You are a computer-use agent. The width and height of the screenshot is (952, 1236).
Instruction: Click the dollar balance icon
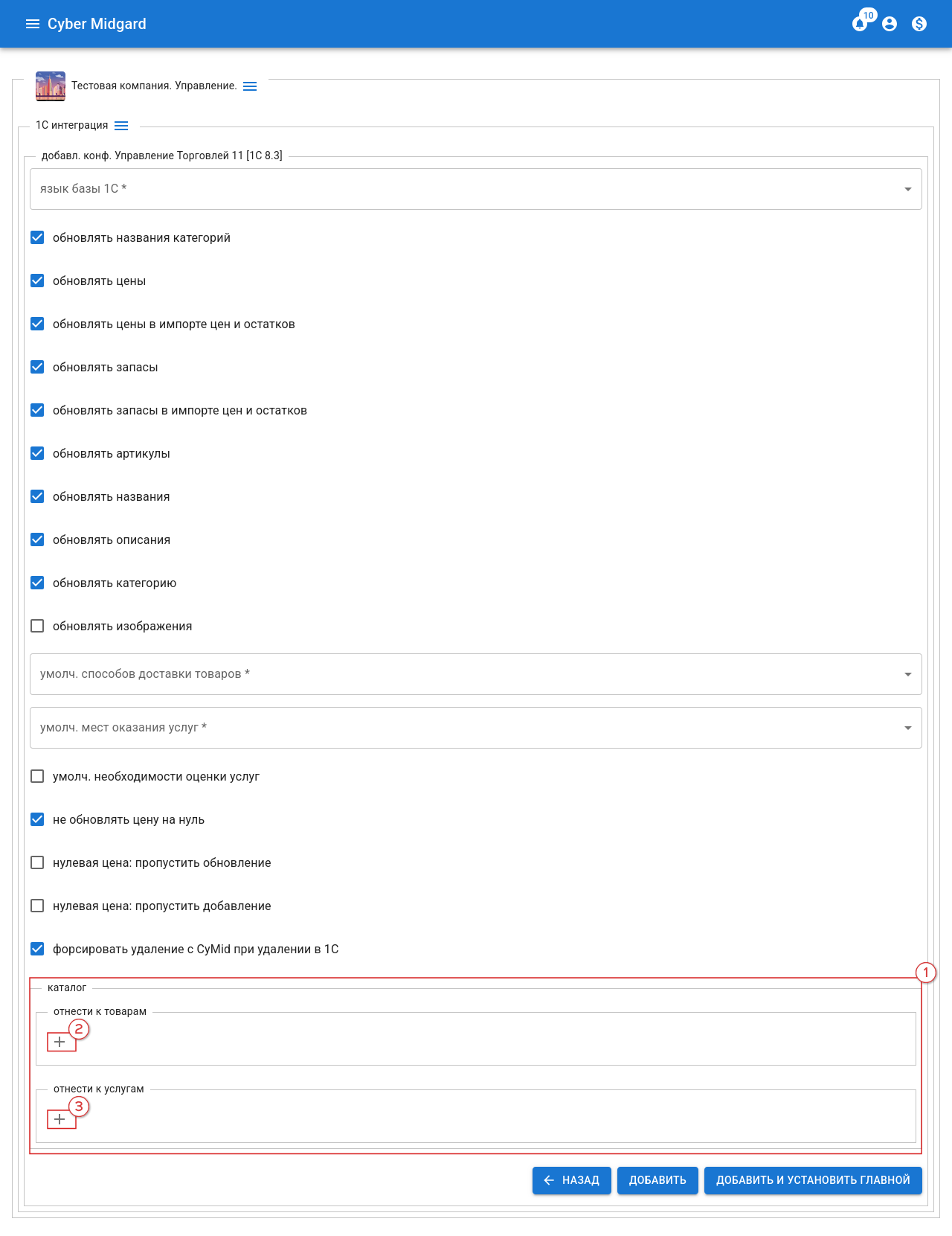coord(919,24)
